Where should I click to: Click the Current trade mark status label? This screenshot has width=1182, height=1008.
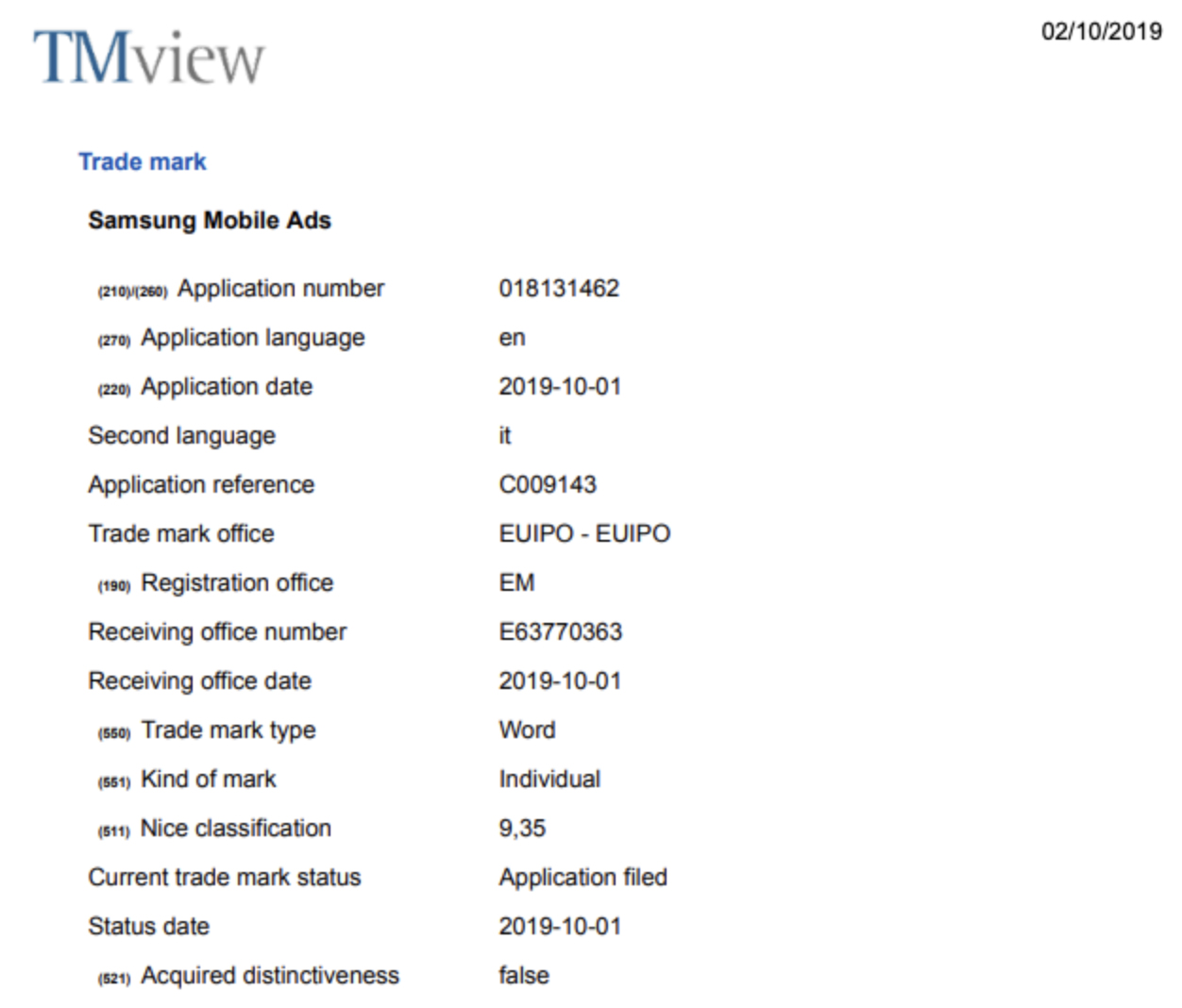click(225, 877)
